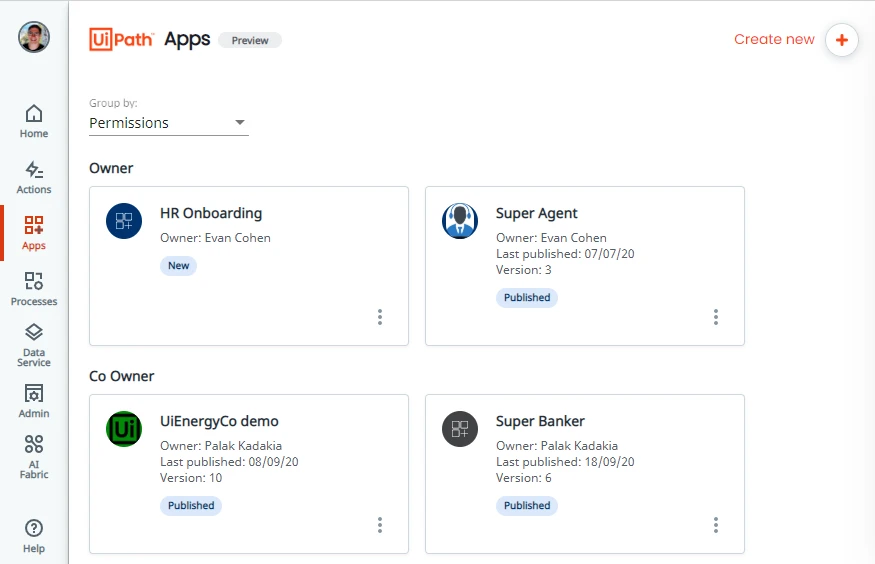Image resolution: width=875 pixels, height=564 pixels.
Task: Open the user profile avatar
Action: [34, 37]
